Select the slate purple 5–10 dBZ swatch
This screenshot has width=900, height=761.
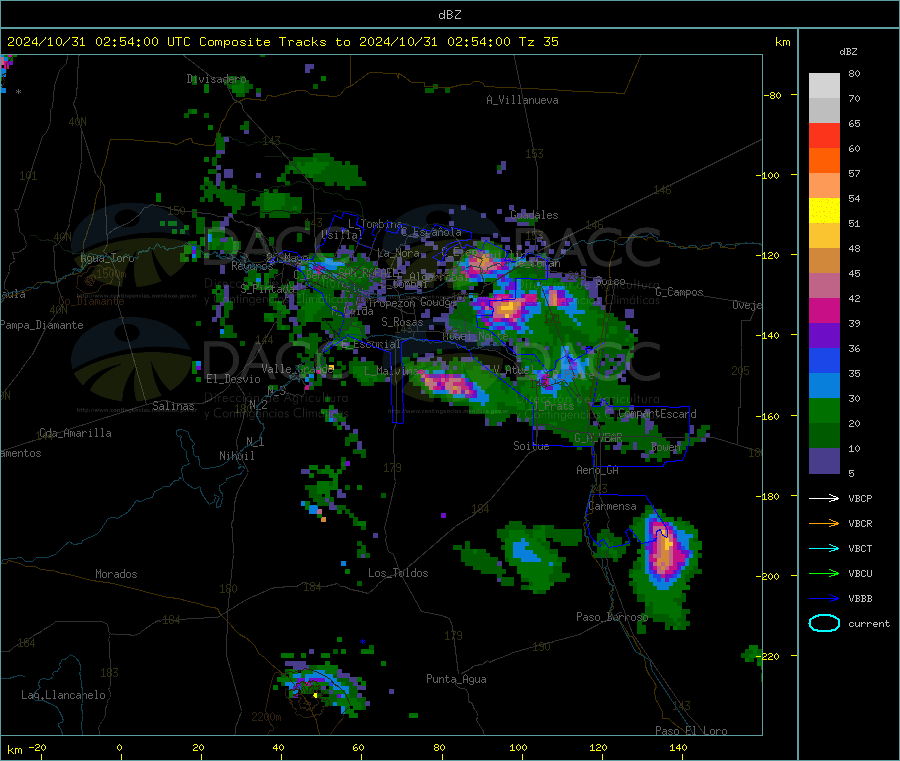(x=824, y=460)
